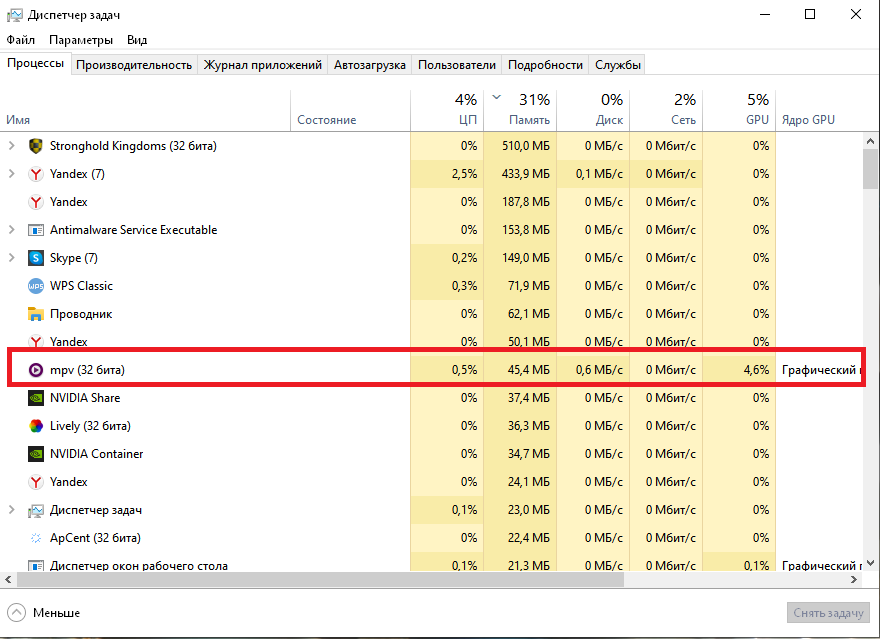Select the Lively colorful icon
The height and width of the screenshot is (639, 880).
[36, 426]
